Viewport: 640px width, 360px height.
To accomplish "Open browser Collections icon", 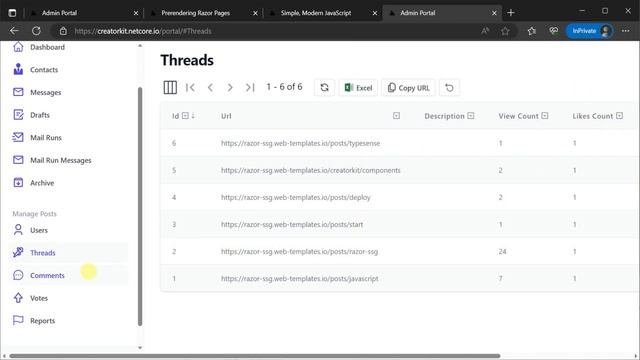I will (x=531, y=31).
